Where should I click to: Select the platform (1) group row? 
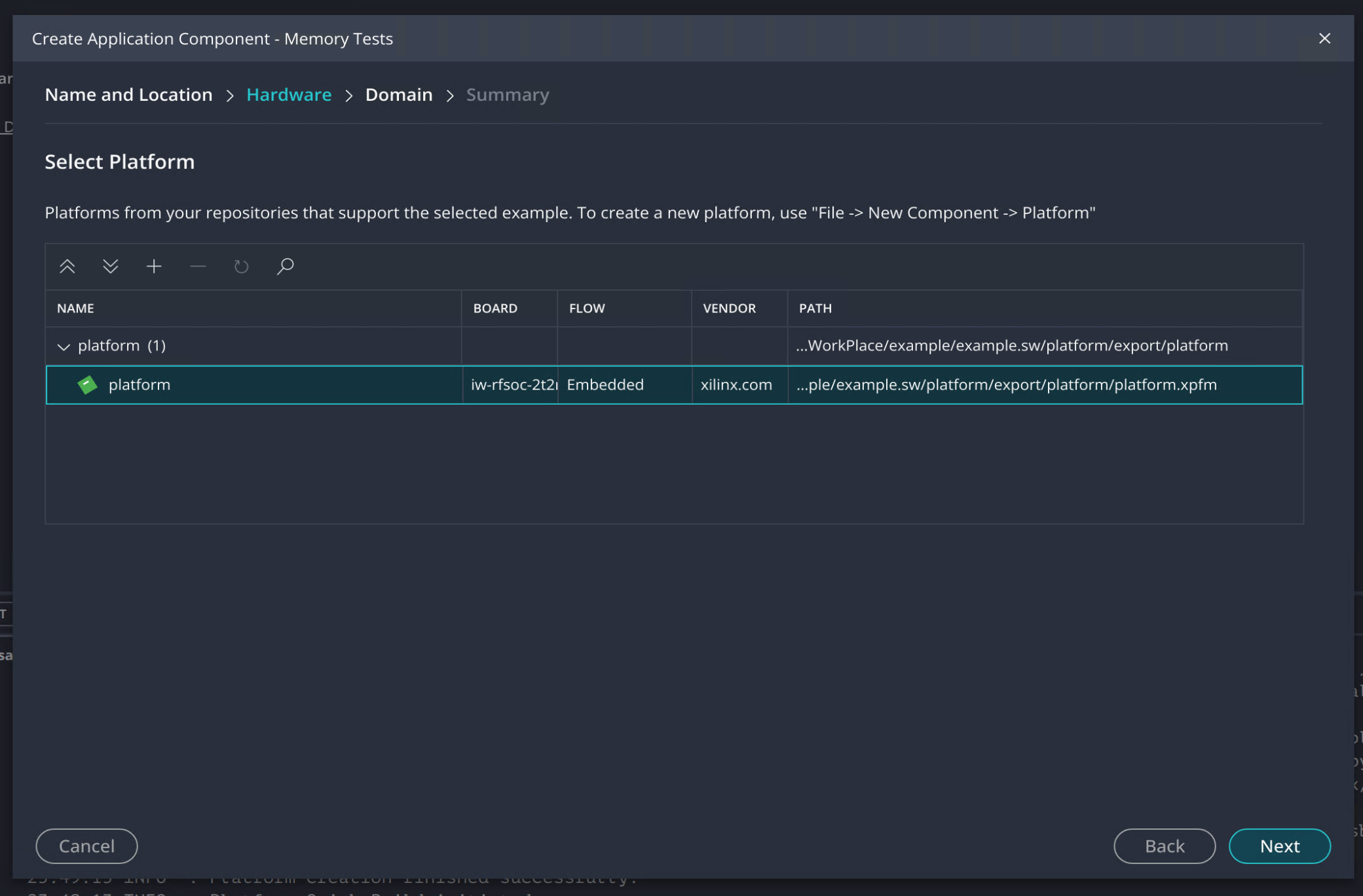coord(674,345)
